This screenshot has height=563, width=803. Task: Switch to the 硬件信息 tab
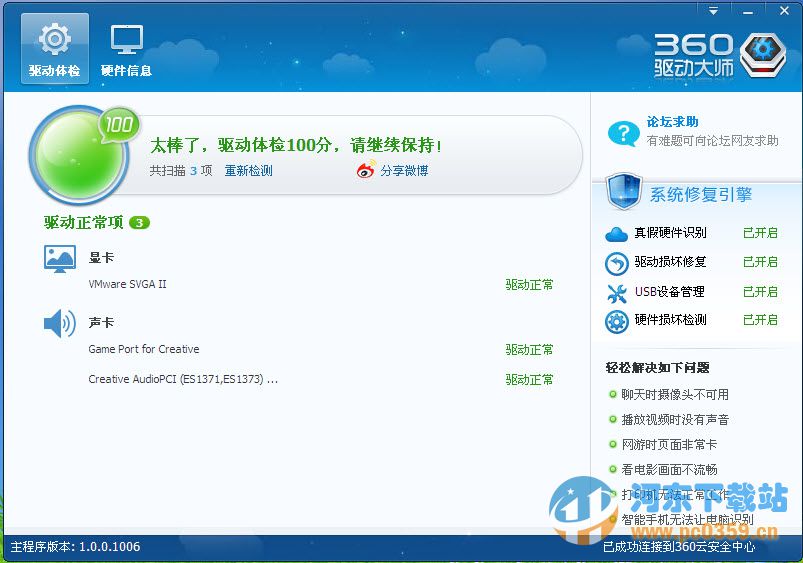coord(126,49)
